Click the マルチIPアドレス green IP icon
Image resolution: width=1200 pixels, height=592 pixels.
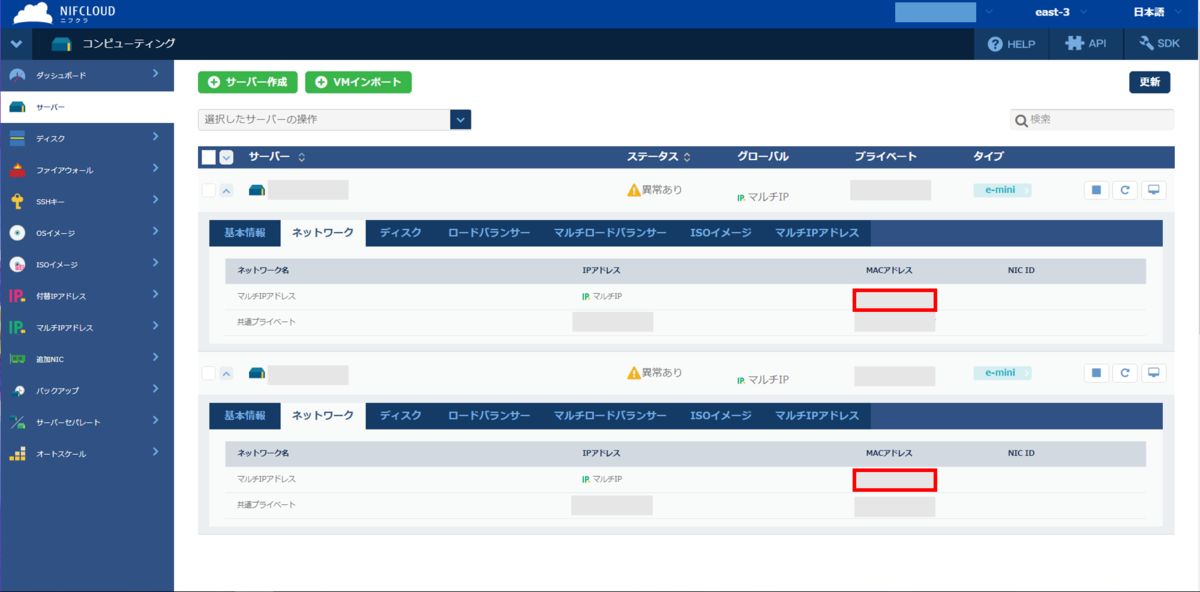(17, 327)
